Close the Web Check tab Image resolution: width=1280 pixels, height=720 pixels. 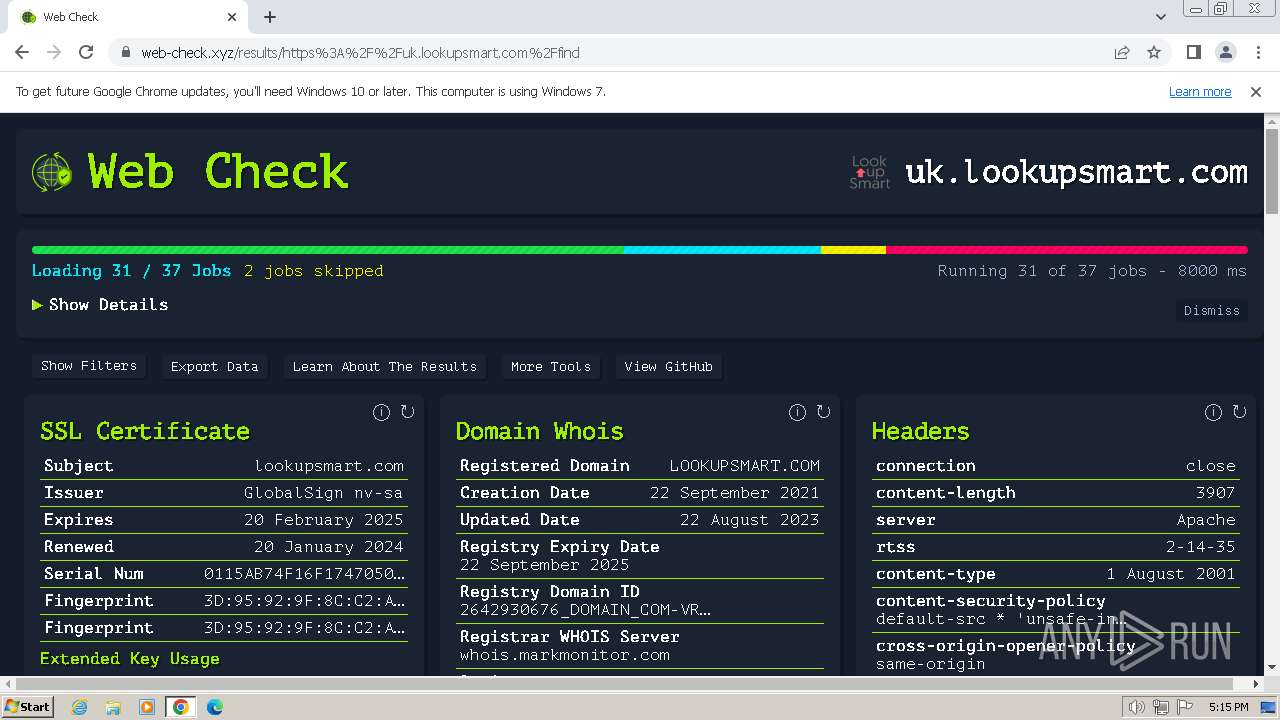pos(232,17)
